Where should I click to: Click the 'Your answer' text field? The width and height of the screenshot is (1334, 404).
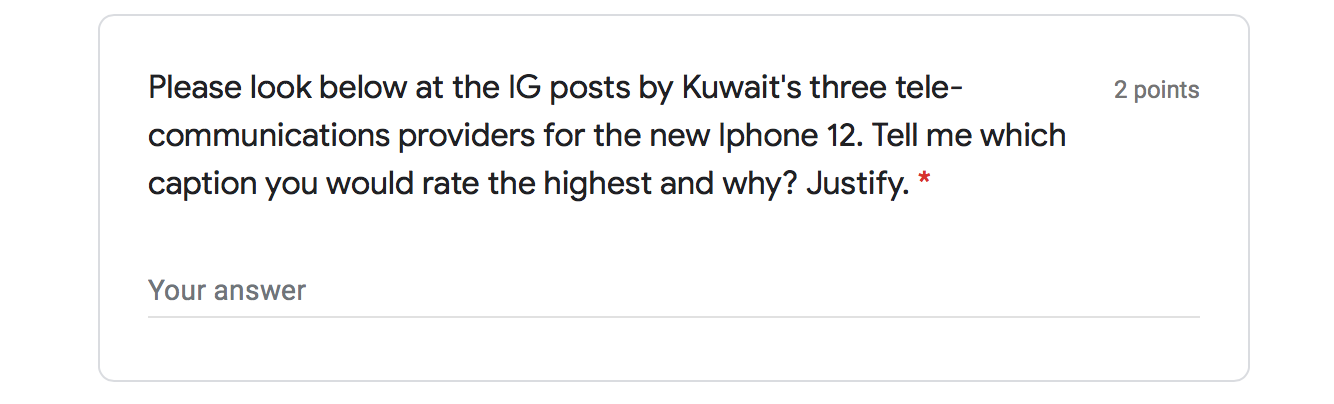(x=673, y=291)
